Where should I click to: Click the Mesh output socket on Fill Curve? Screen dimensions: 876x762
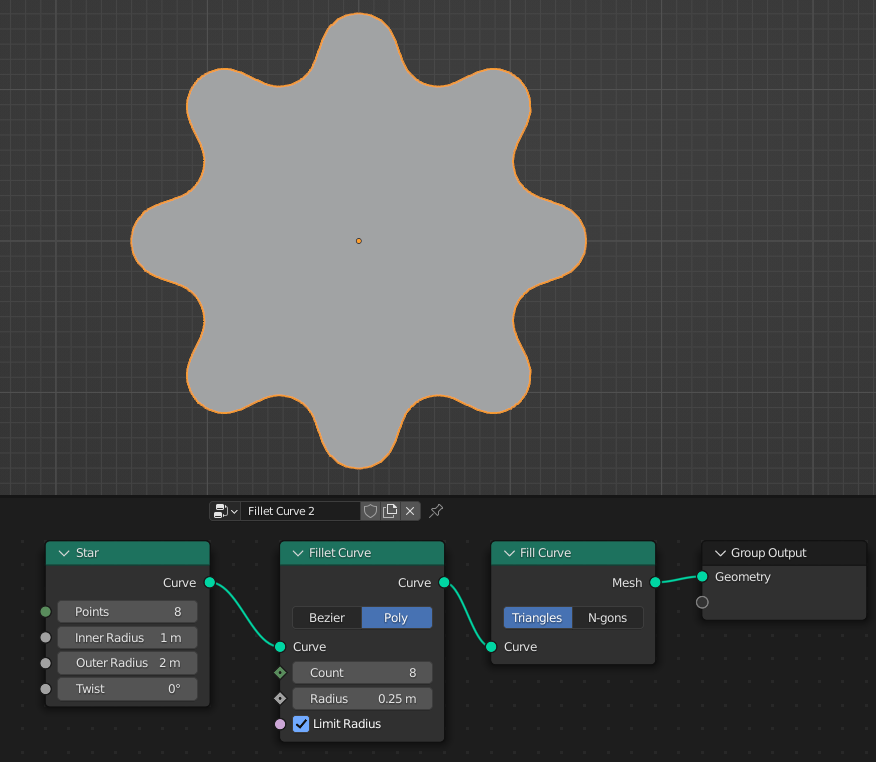(654, 582)
